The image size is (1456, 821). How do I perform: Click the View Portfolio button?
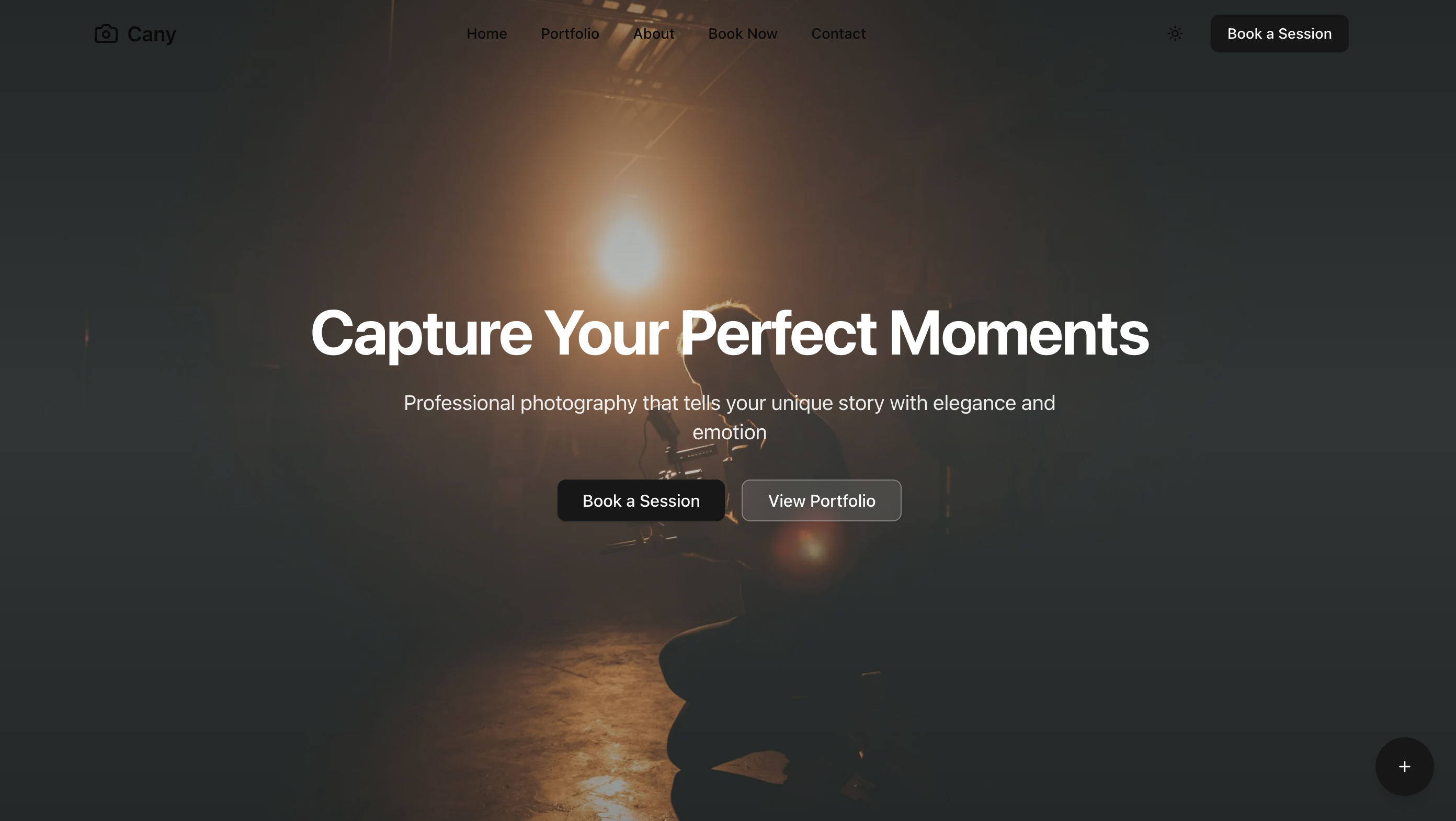click(821, 500)
